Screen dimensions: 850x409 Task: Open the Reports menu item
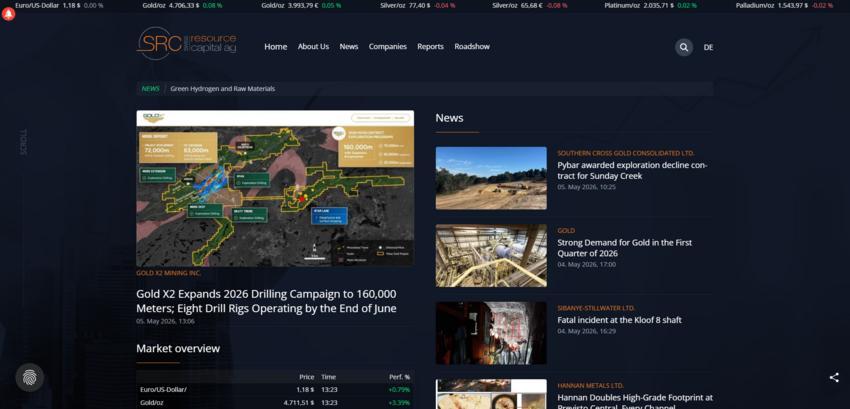[430, 47]
